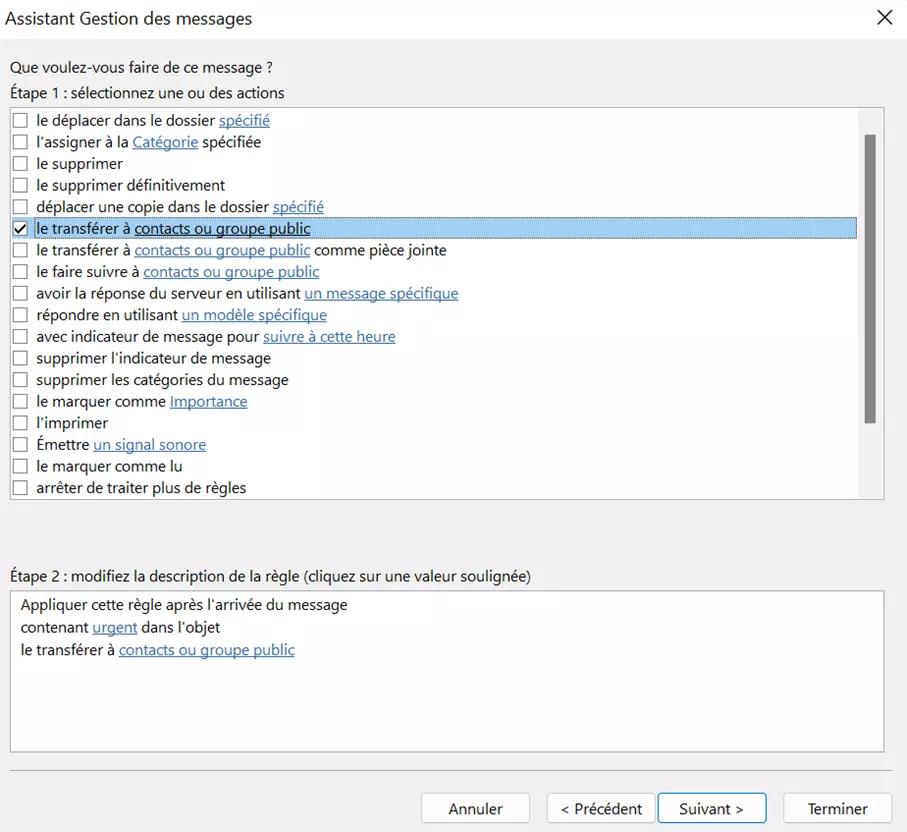Click 'suivre à cette heure' link
Image resolution: width=907 pixels, height=832 pixels.
pos(329,336)
